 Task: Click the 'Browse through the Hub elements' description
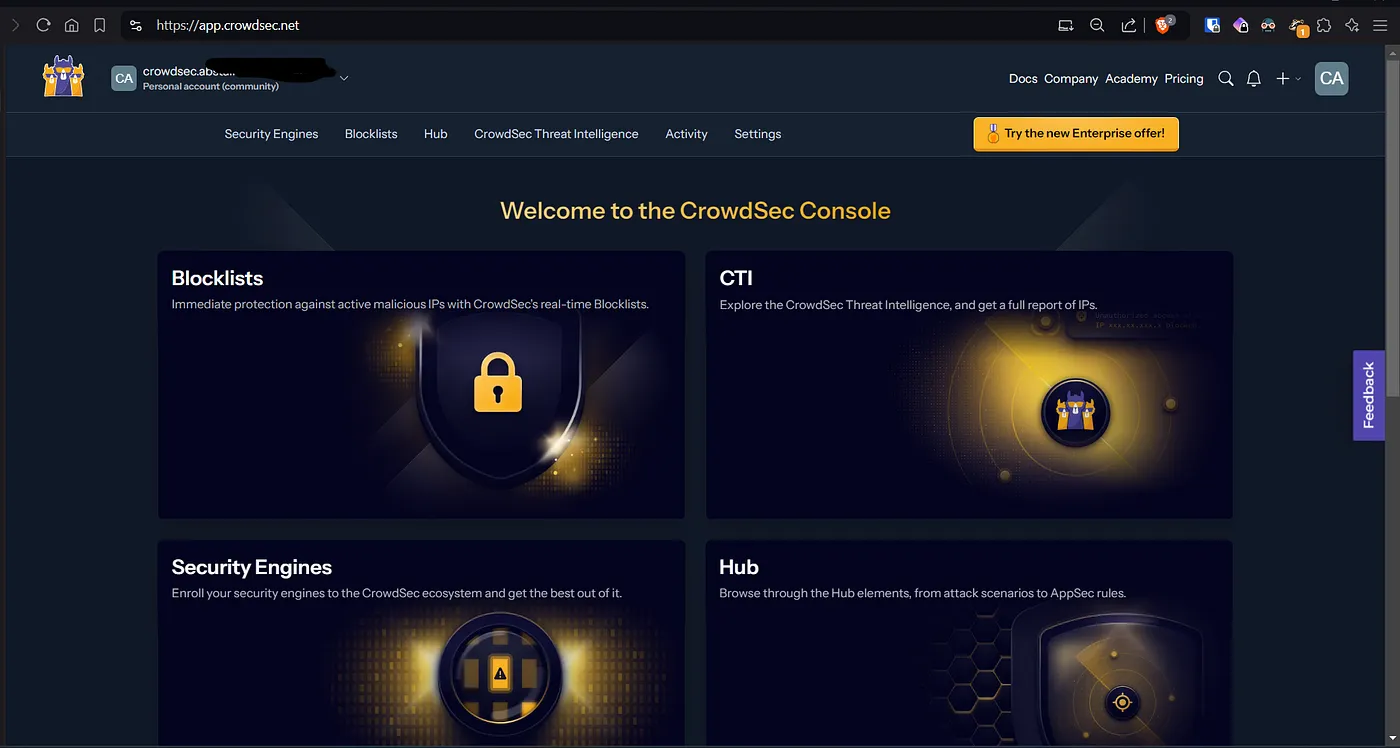923,593
